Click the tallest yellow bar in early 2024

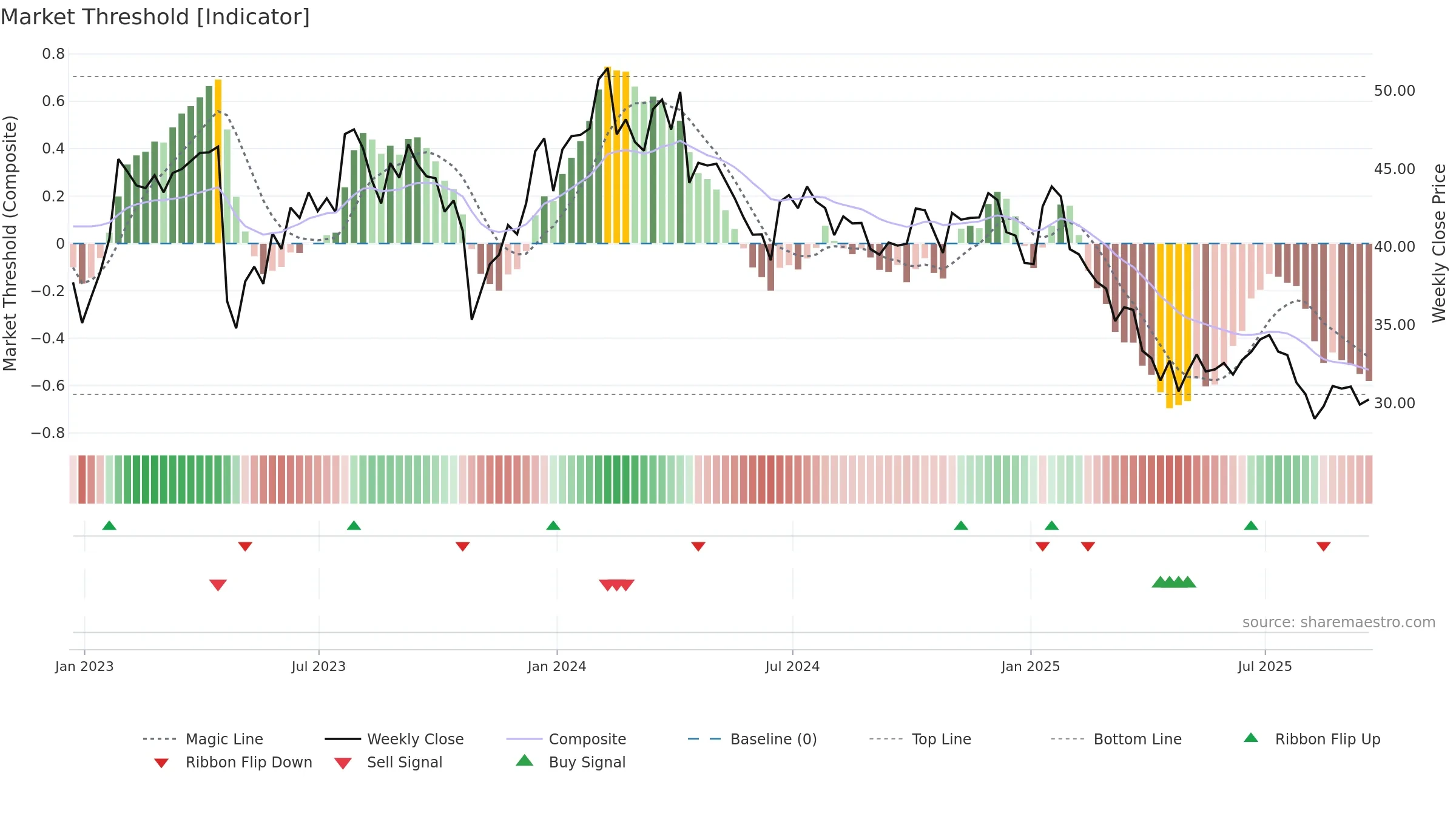(607, 155)
